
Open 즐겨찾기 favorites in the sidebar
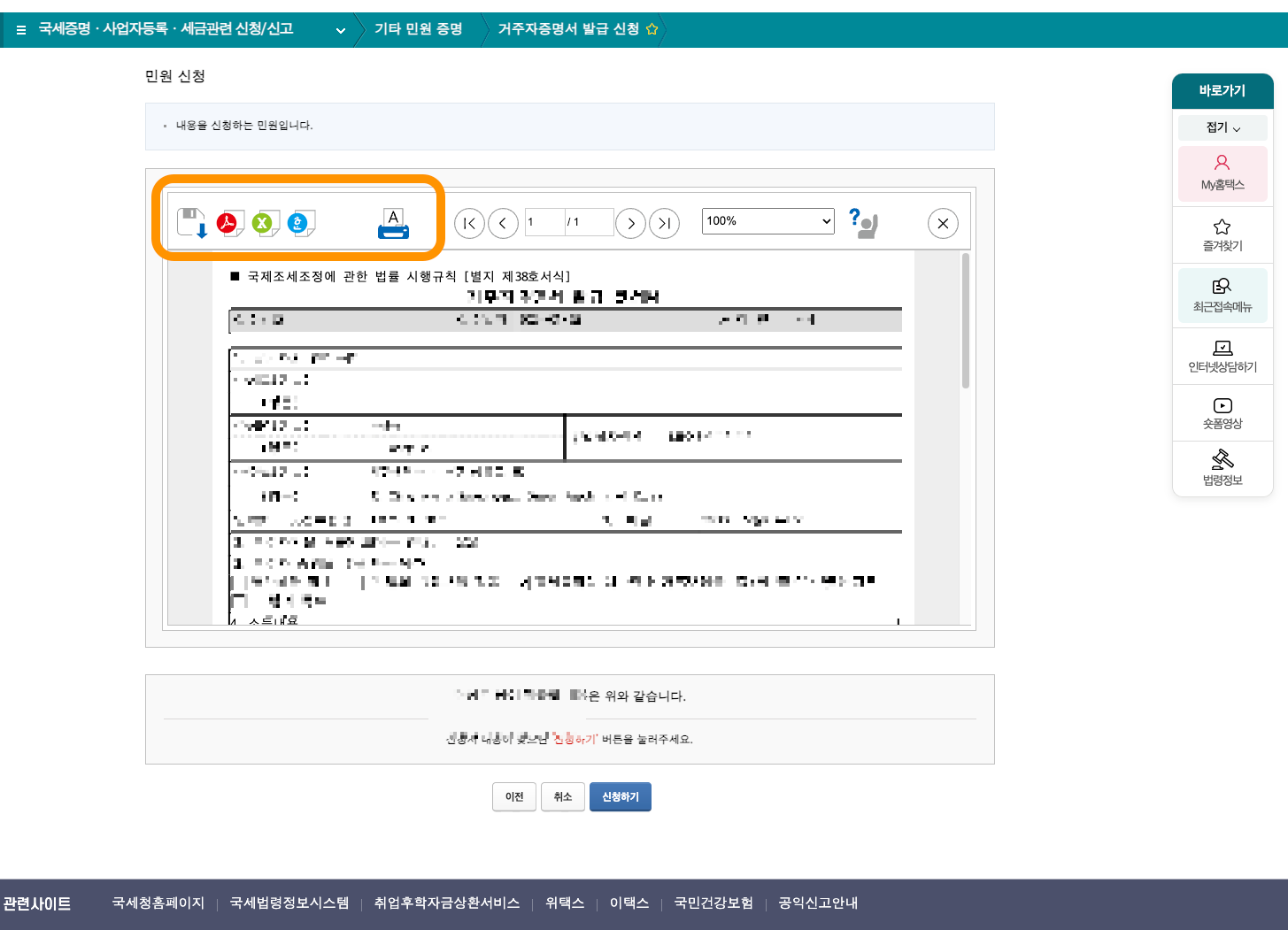point(1222,234)
